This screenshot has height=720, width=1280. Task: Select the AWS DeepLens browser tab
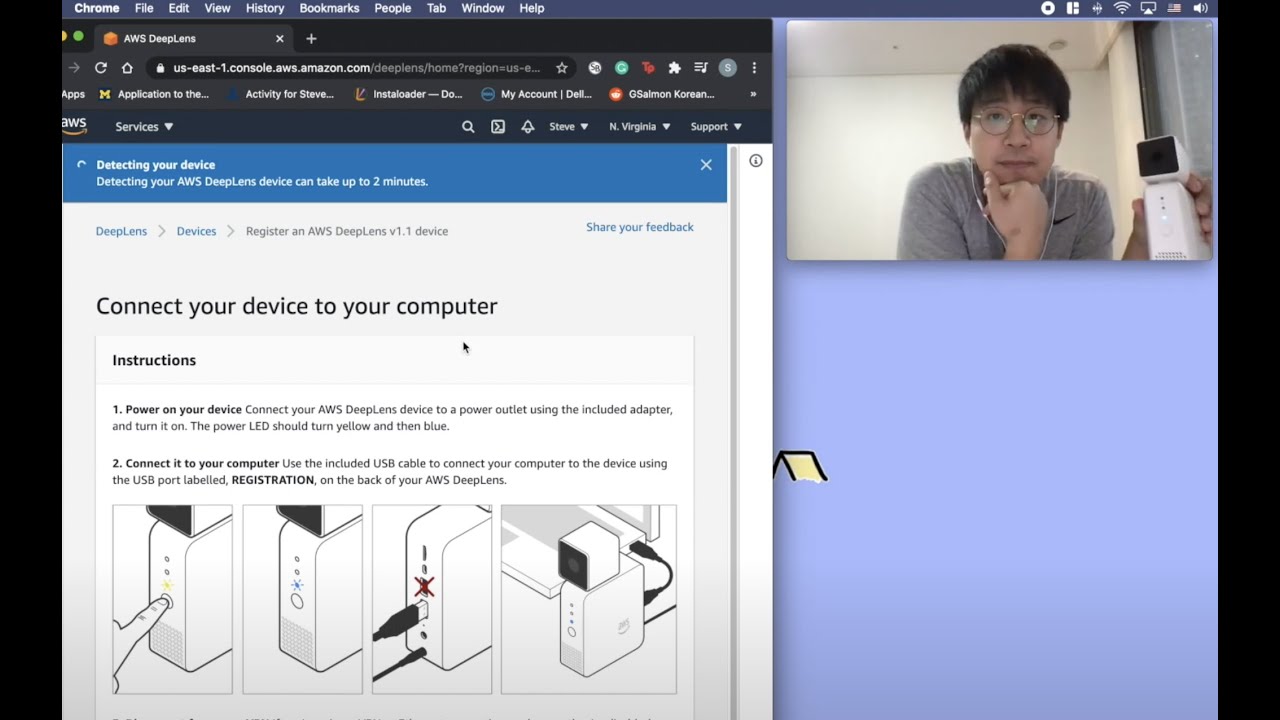click(193, 39)
